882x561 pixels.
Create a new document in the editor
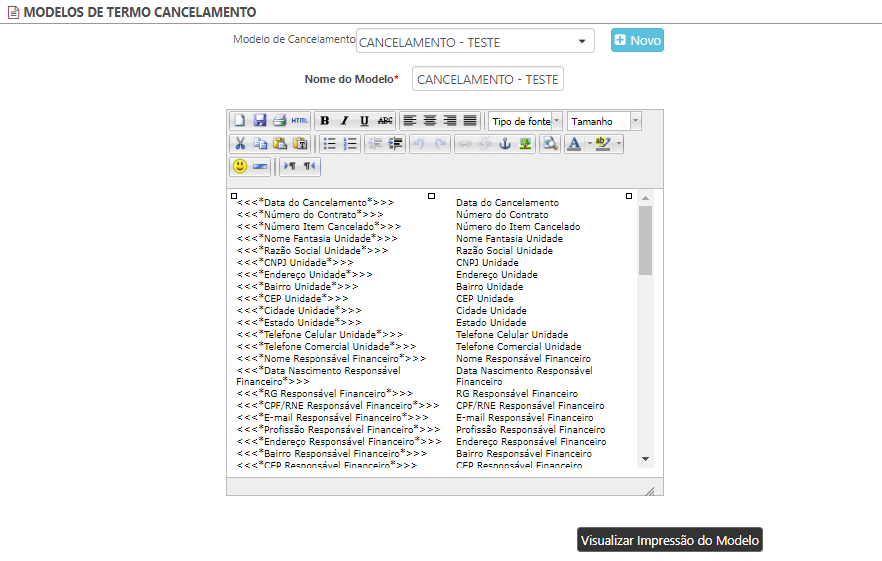tap(240, 120)
